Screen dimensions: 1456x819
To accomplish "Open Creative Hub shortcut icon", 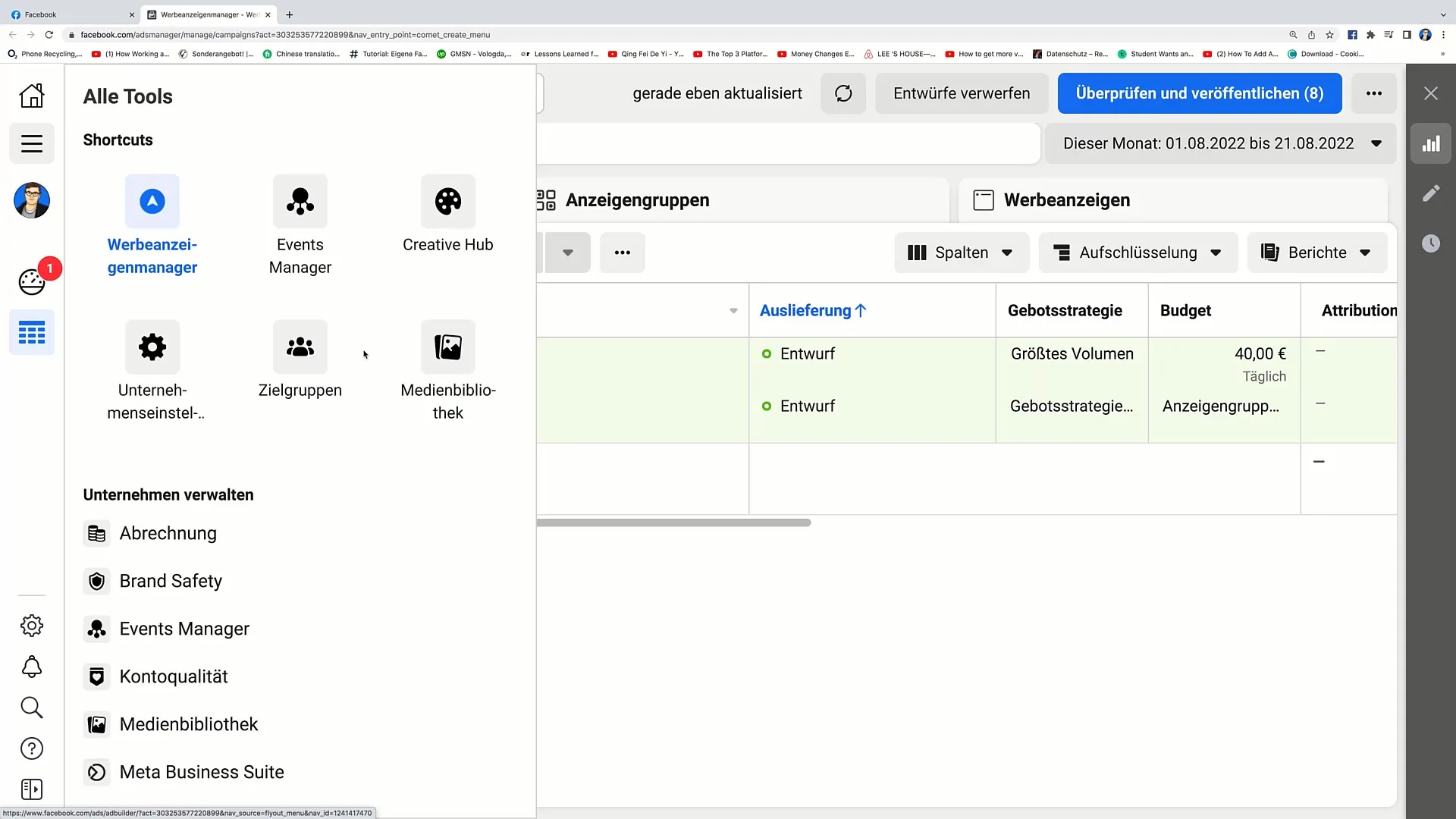I will [448, 200].
